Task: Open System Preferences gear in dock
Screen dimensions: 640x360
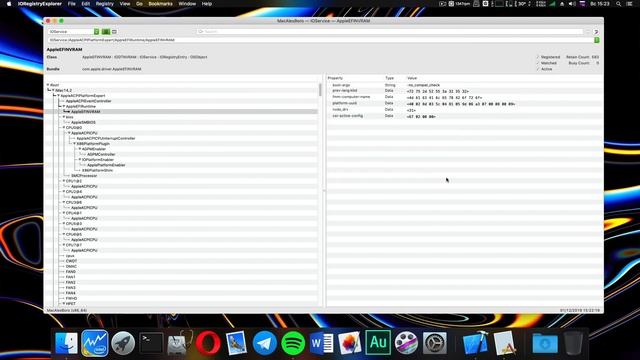Action: [435, 343]
